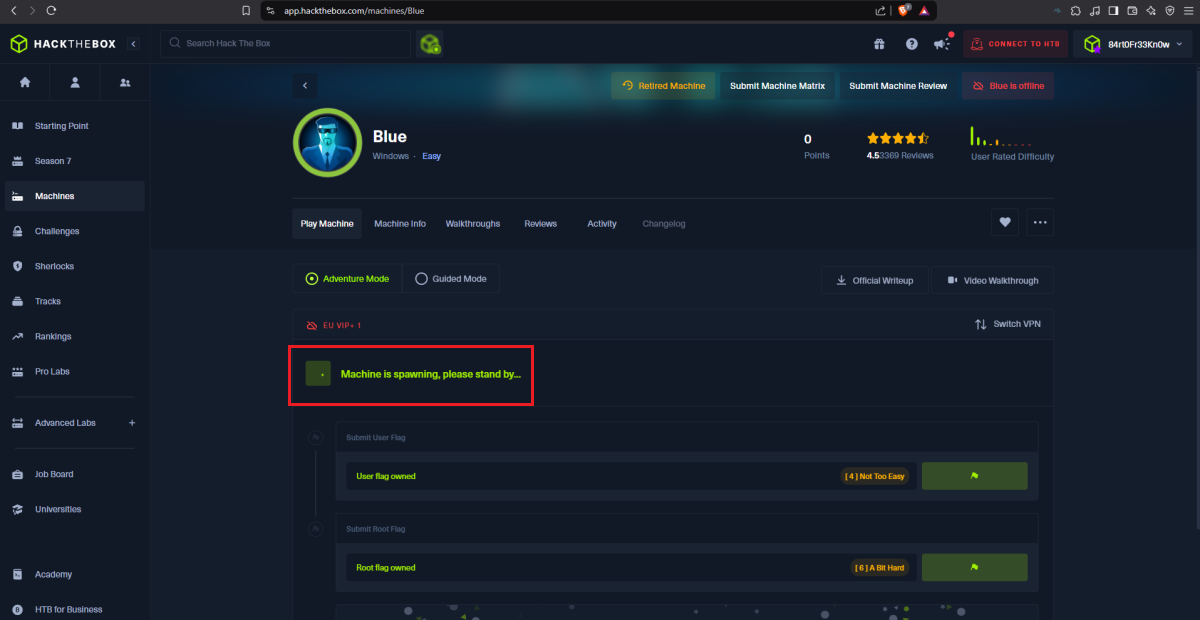Viewport: 1200px width, 620px height.
Task: Add Blue to favorites with the heart icon
Action: (1005, 223)
